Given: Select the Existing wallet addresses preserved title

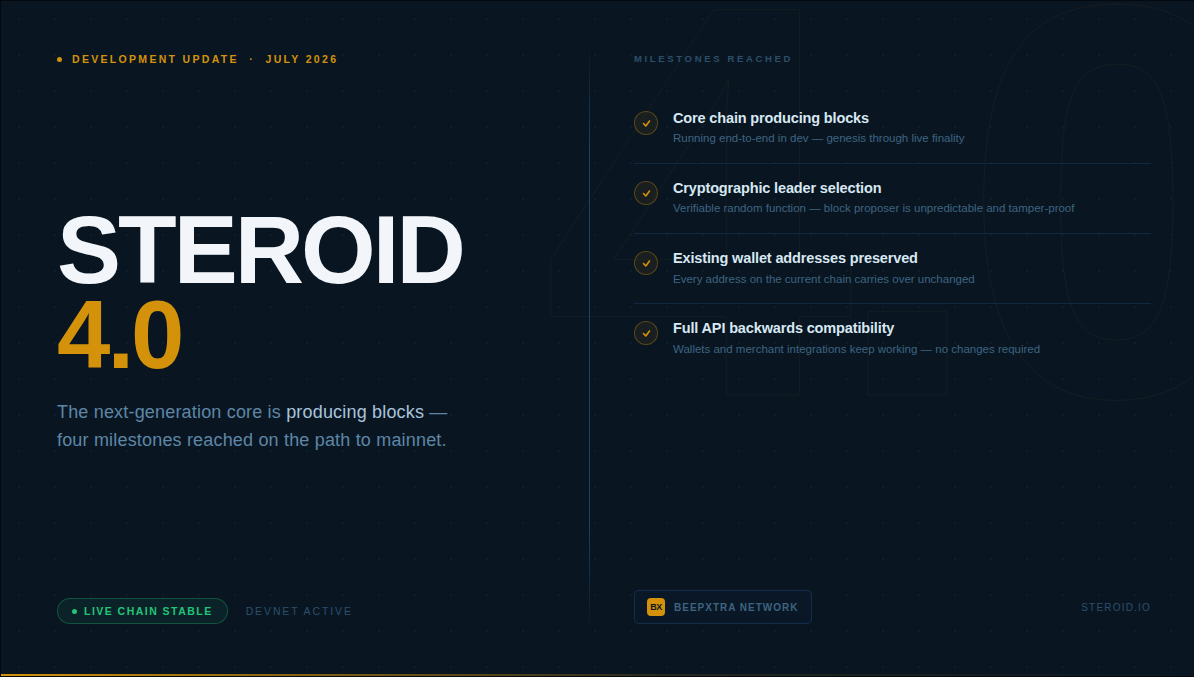Looking at the screenshot, I should click(795, 258).
